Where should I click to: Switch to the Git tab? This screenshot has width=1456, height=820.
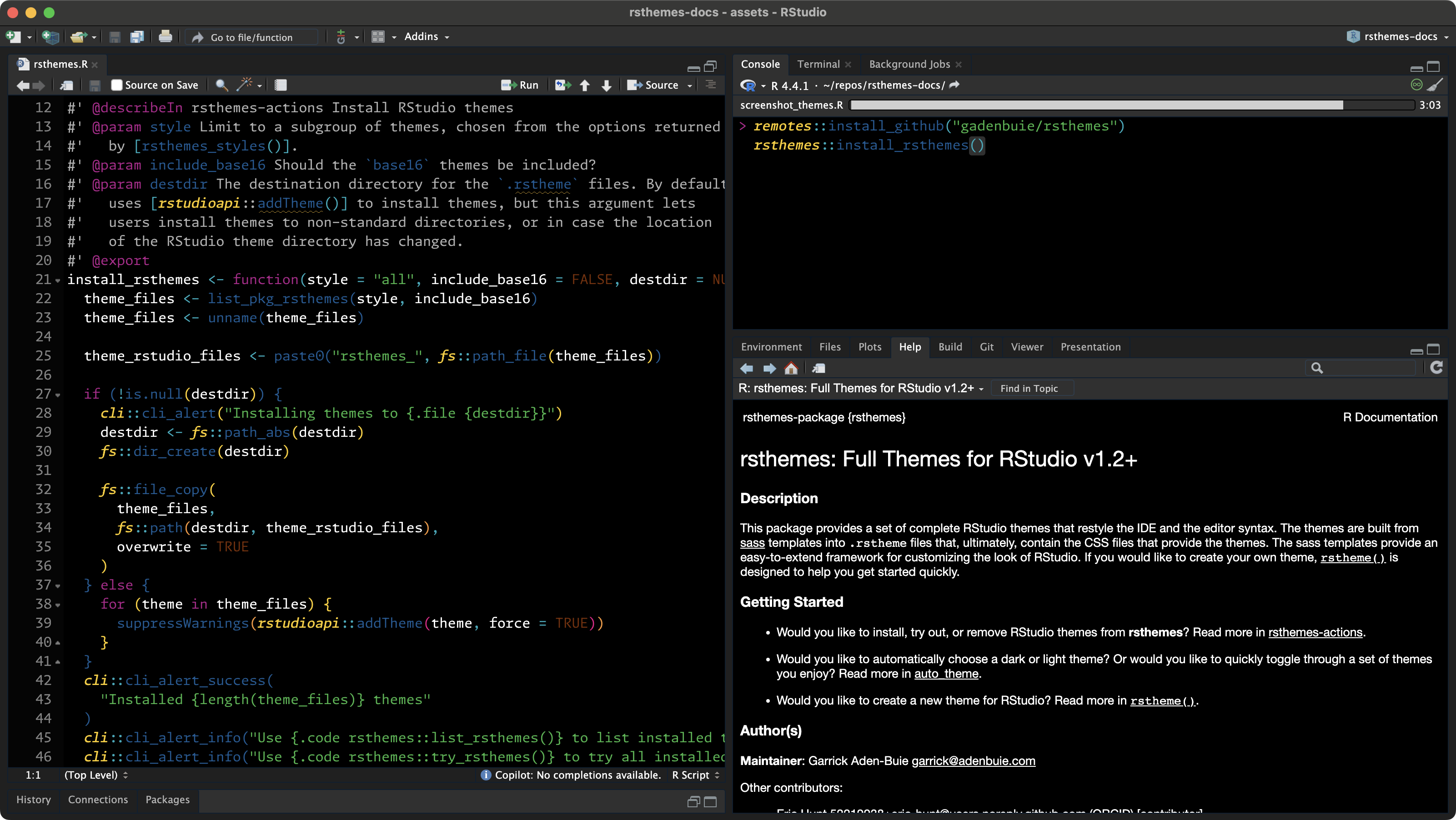tap(986, 346)
